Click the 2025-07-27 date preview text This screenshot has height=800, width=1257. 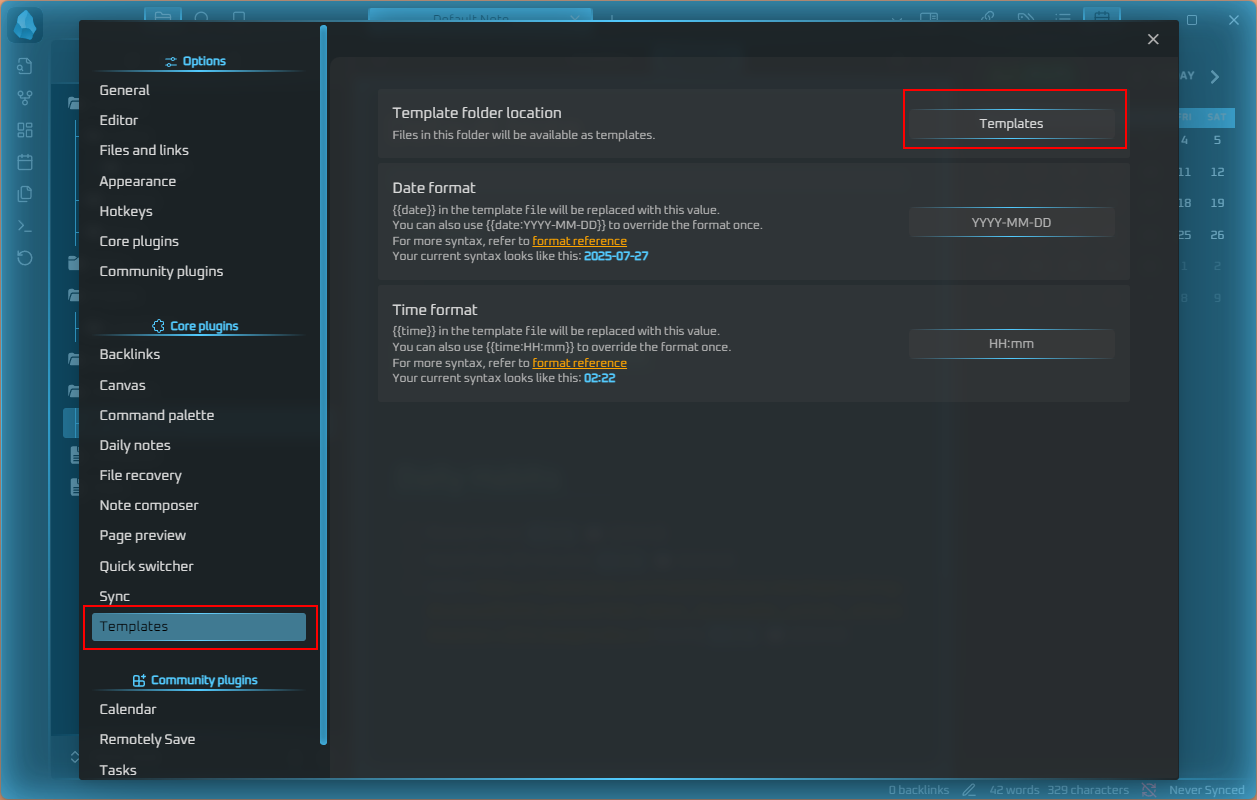coord(617,256)
